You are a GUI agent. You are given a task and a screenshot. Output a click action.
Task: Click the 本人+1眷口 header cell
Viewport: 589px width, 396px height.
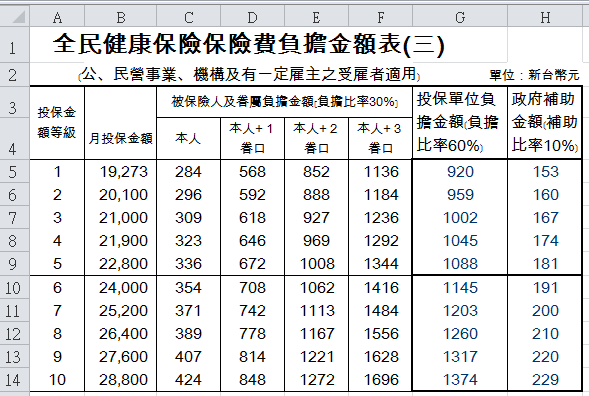point(252,138)
